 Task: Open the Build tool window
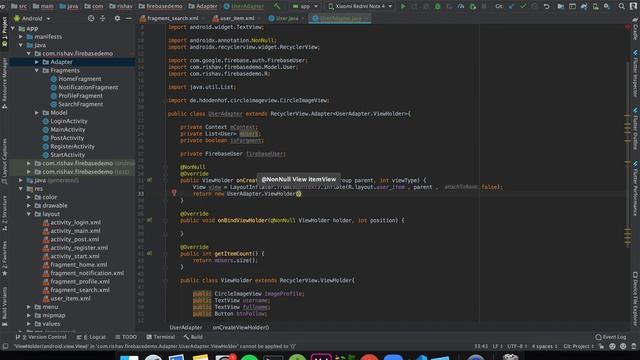[x=193, y=337]
